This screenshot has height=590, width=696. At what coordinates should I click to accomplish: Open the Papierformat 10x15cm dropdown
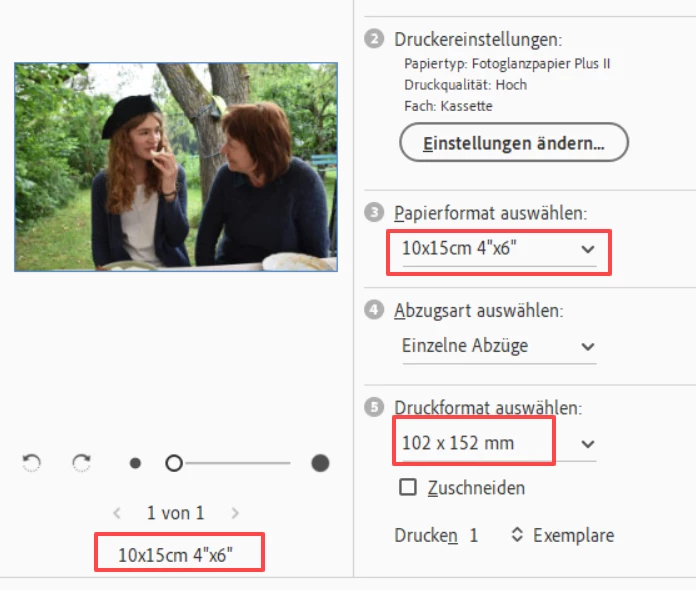[499, 249]
